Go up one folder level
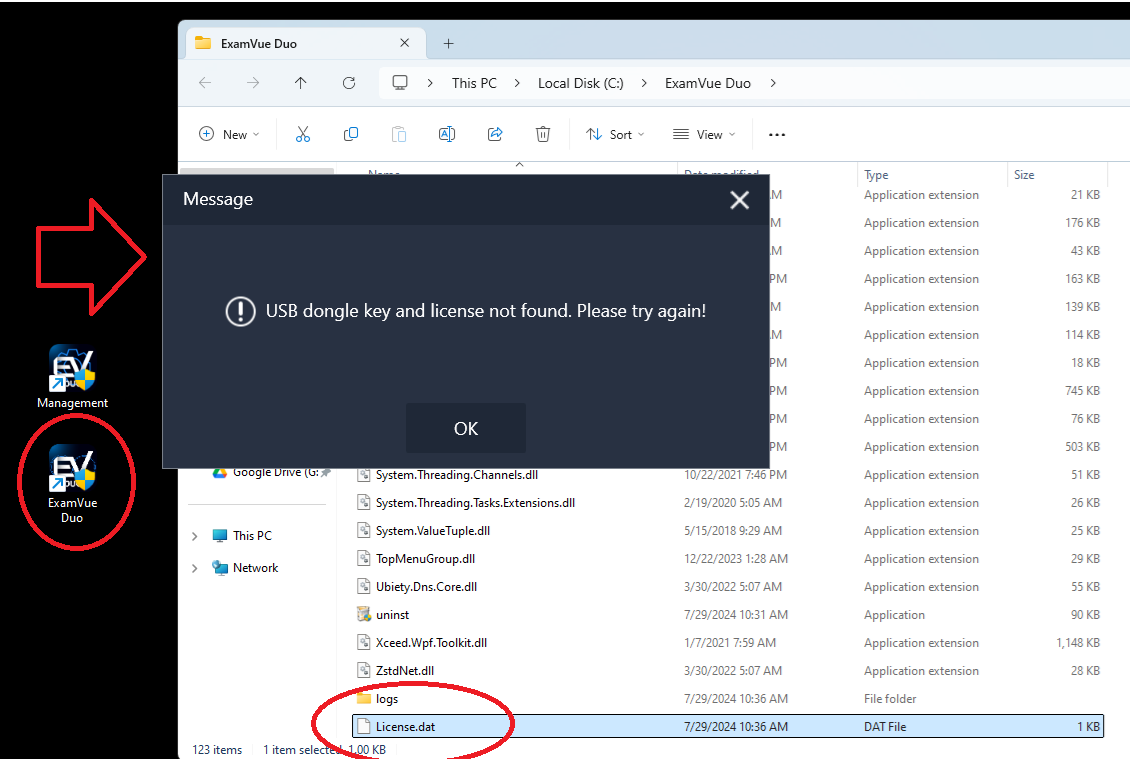Viewport: 1130px width, 759px height. 301,83
